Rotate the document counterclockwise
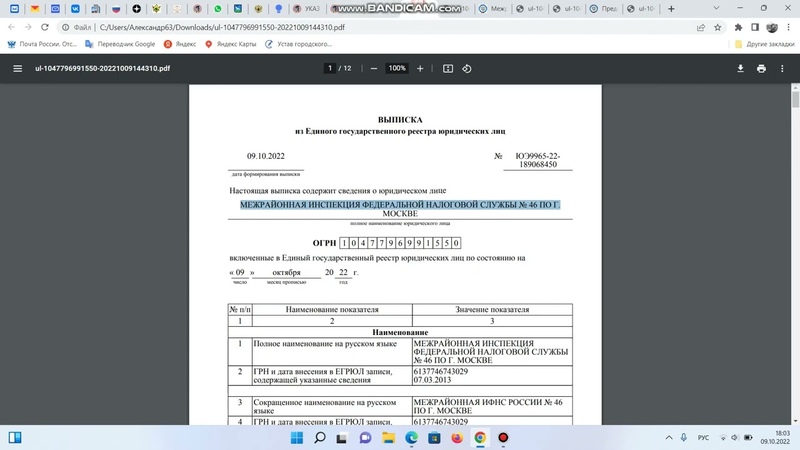The width and height of the screenshot is (800, 450). [x=467, y=68]
